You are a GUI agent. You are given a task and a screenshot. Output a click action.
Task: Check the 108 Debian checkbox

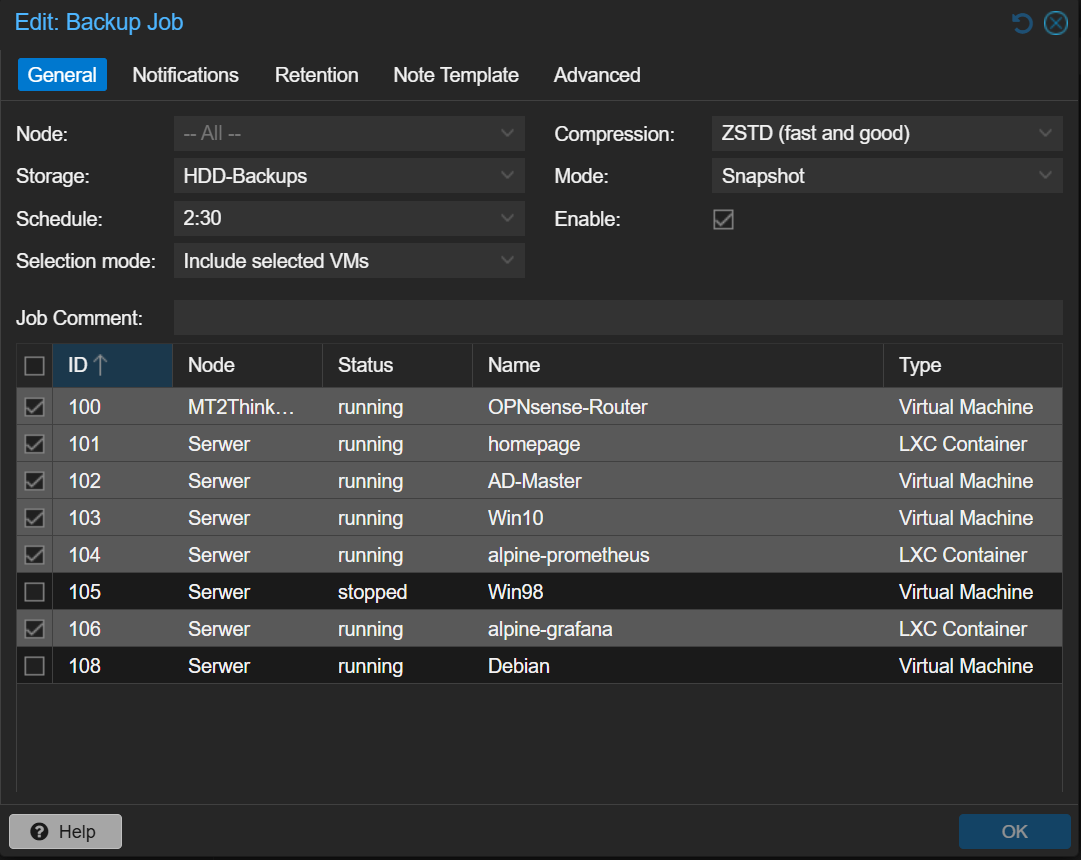tap(34, 666)
